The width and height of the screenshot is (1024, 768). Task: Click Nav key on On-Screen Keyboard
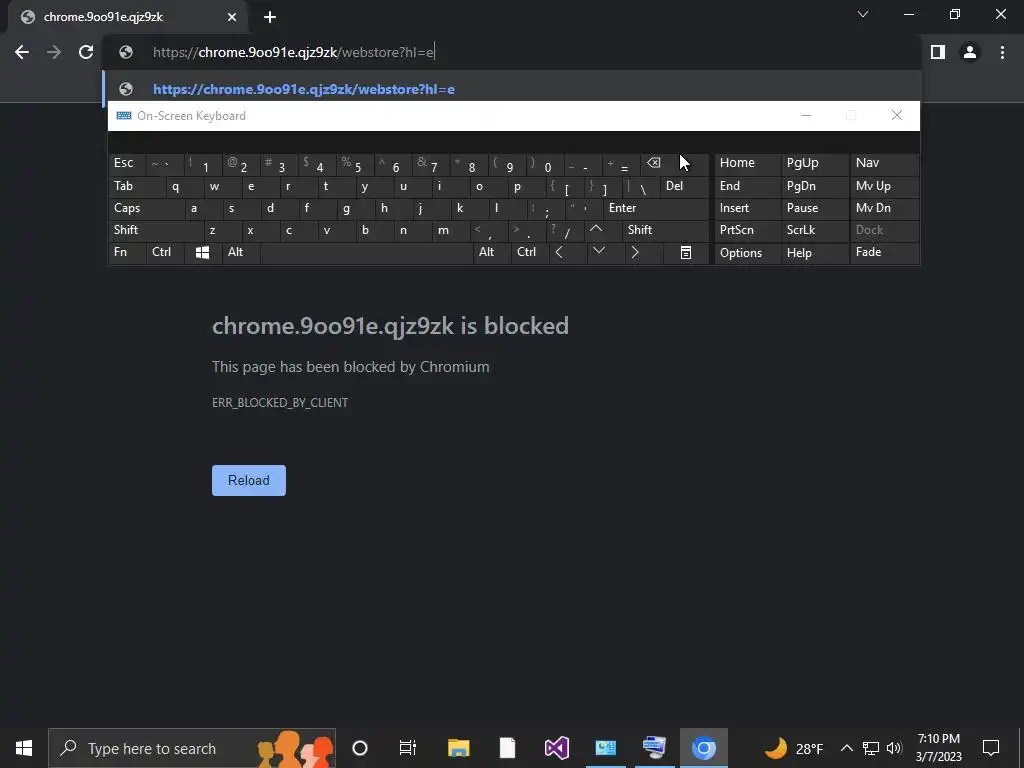pos(885,163)
